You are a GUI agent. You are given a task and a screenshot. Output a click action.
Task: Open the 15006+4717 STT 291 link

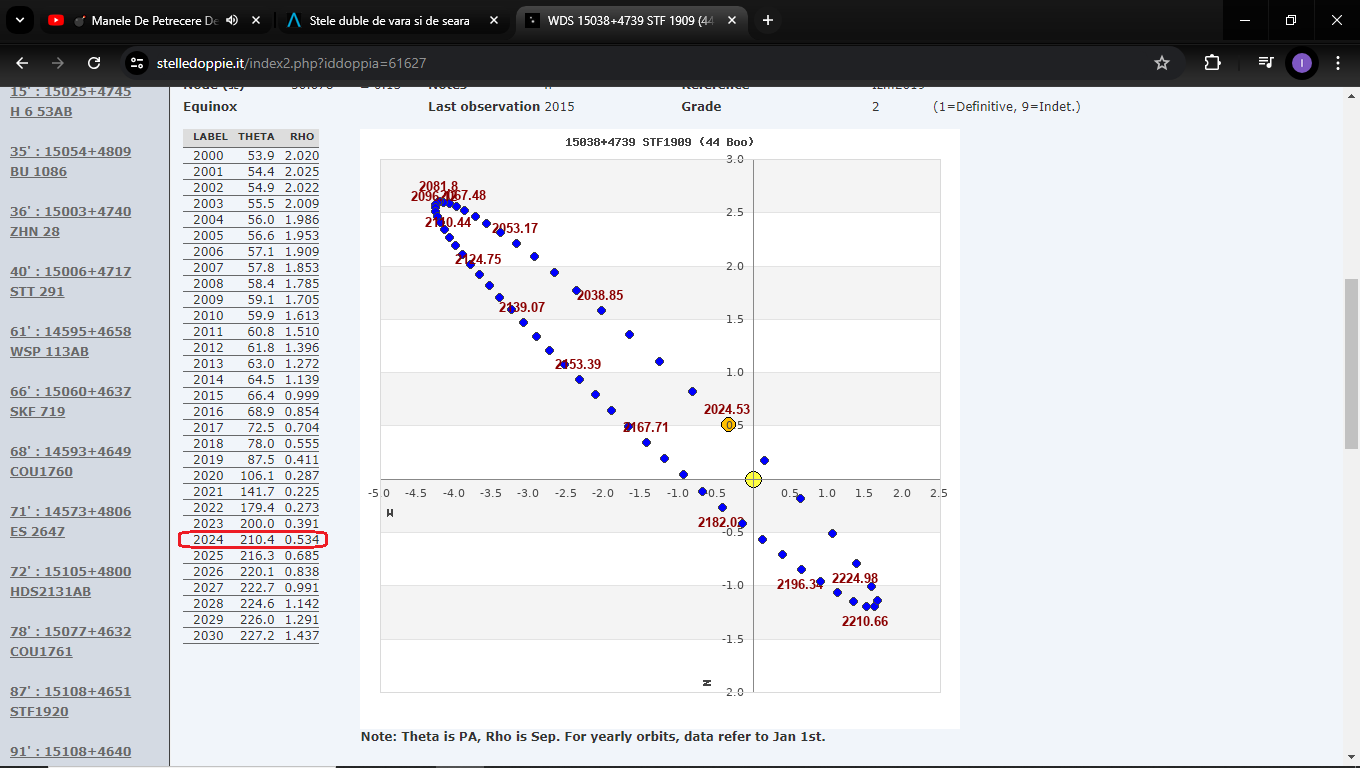pos(70,281)
